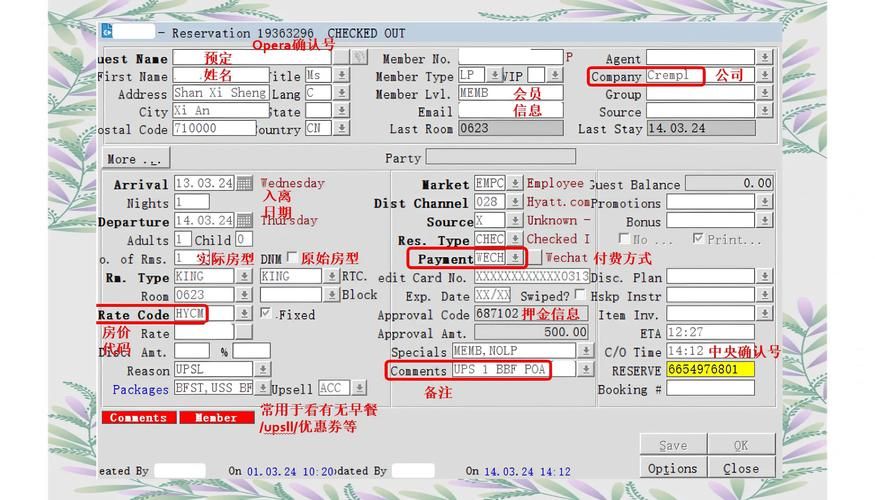Open the Departure date calendar picker

point(245,221)
